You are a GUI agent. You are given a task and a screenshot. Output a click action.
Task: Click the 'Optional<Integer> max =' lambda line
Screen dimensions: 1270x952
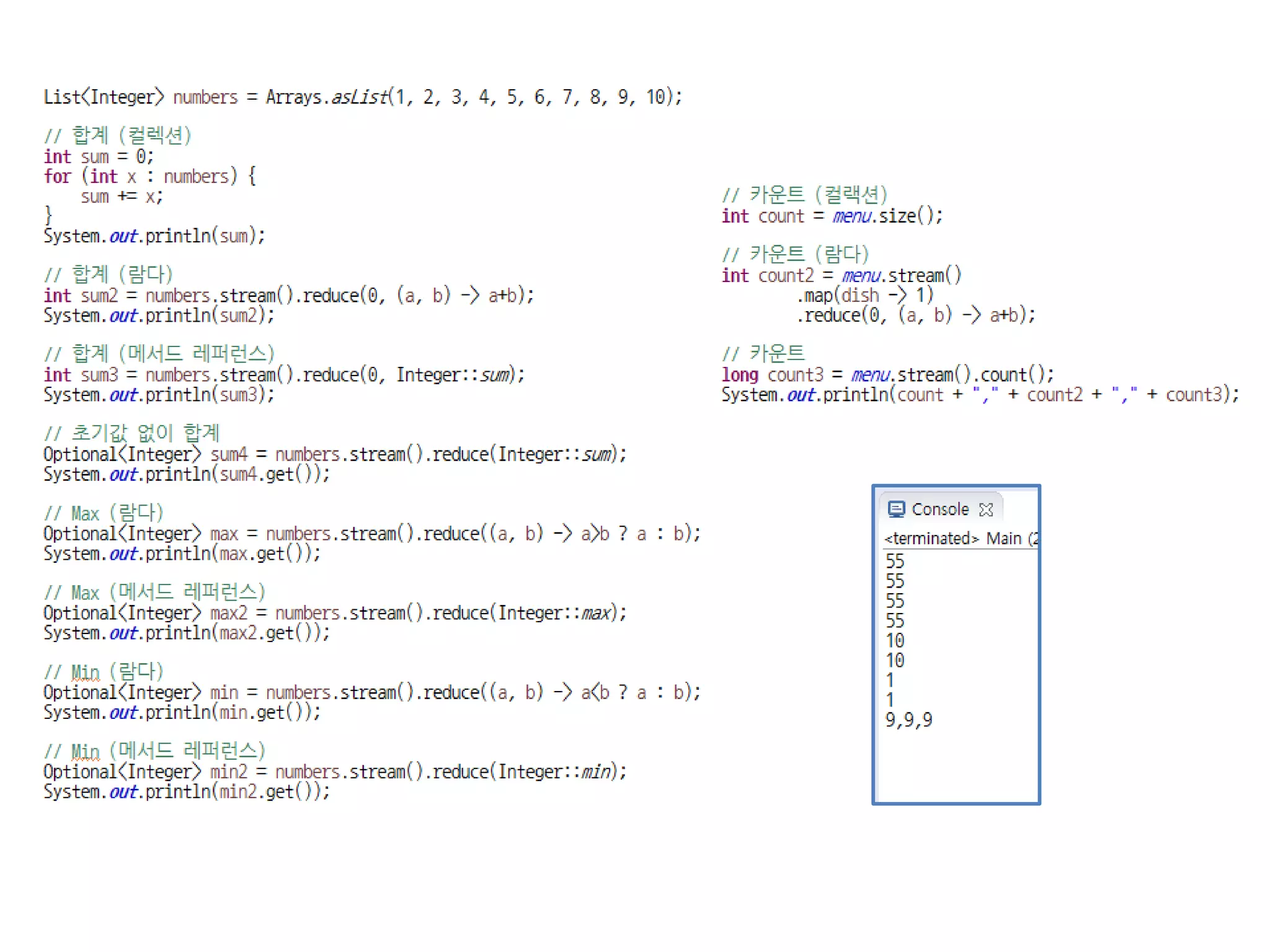[372, 534]
